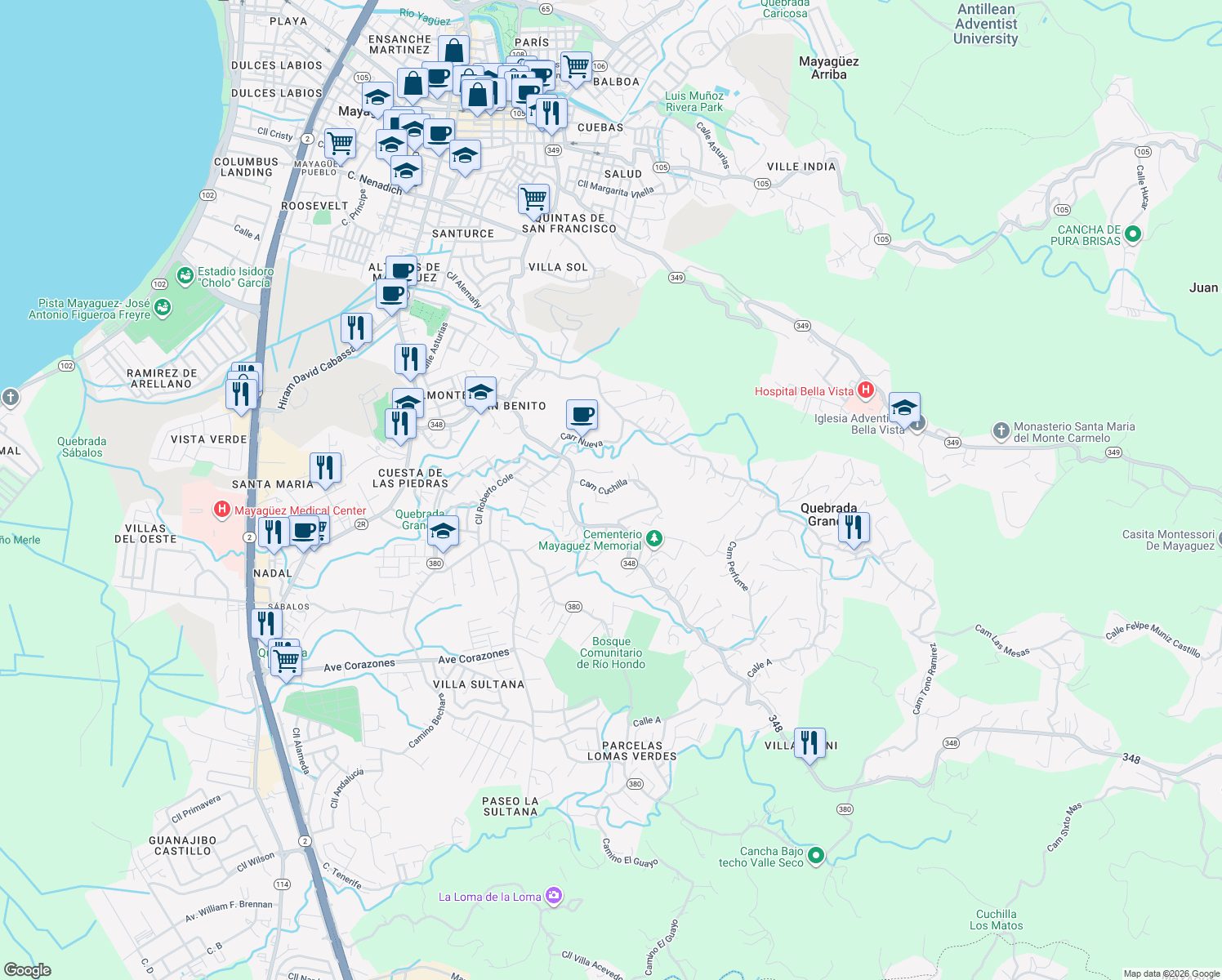Image resolution: width=1222 pixels, height=980 pixels.
Task: Open the grocery cart marker on Ave Corazones
Action: tap(286, 659)
